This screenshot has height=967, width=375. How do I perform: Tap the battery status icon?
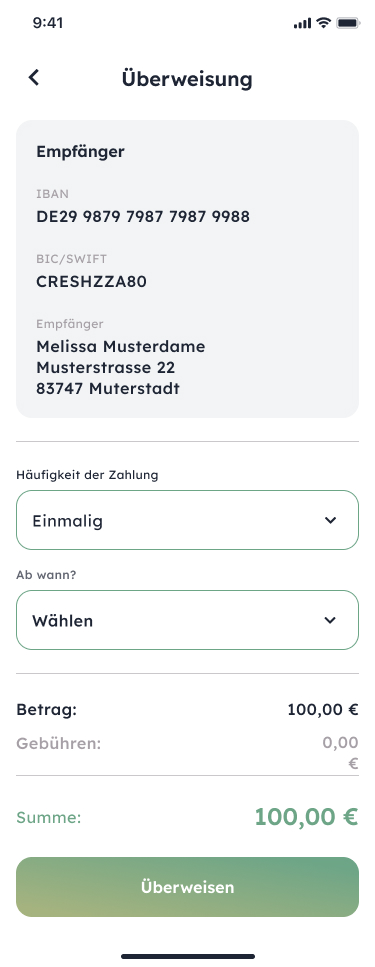(348, 23)
